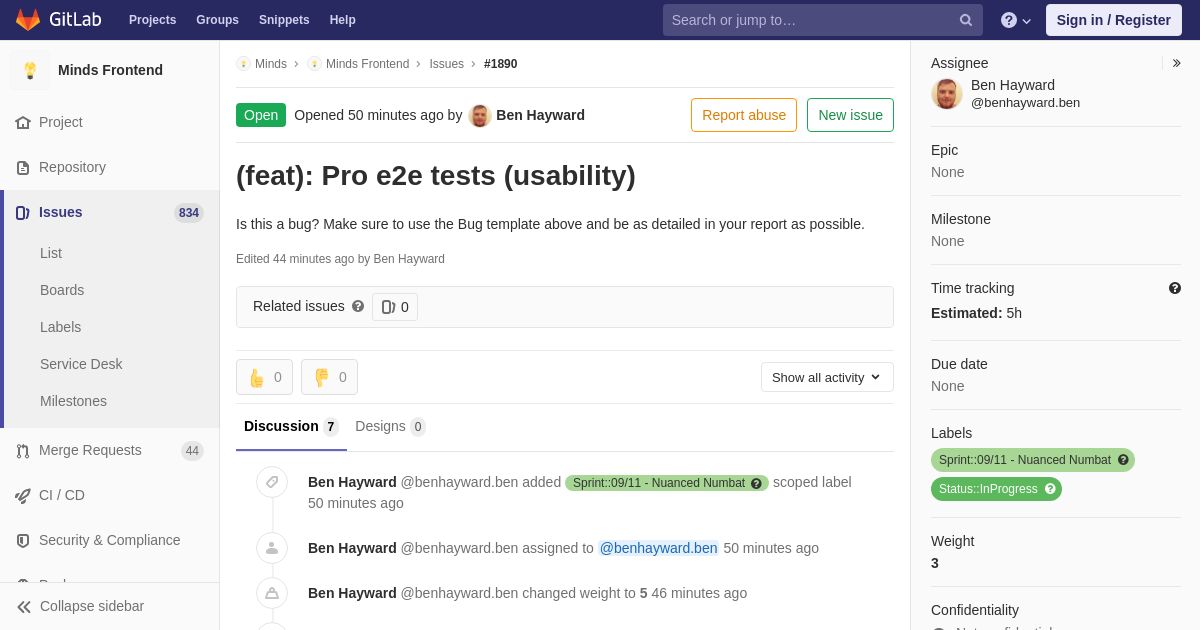Open the Help question mark menu
This screenshot has height=630, width=1200.
click(x=1016, y=20)
